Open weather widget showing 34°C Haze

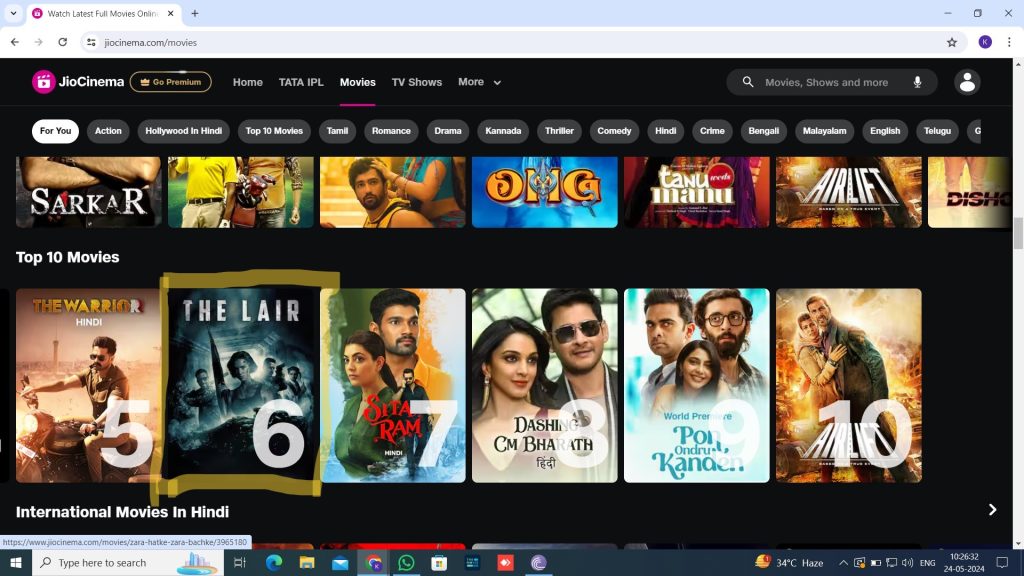[789, 562]
